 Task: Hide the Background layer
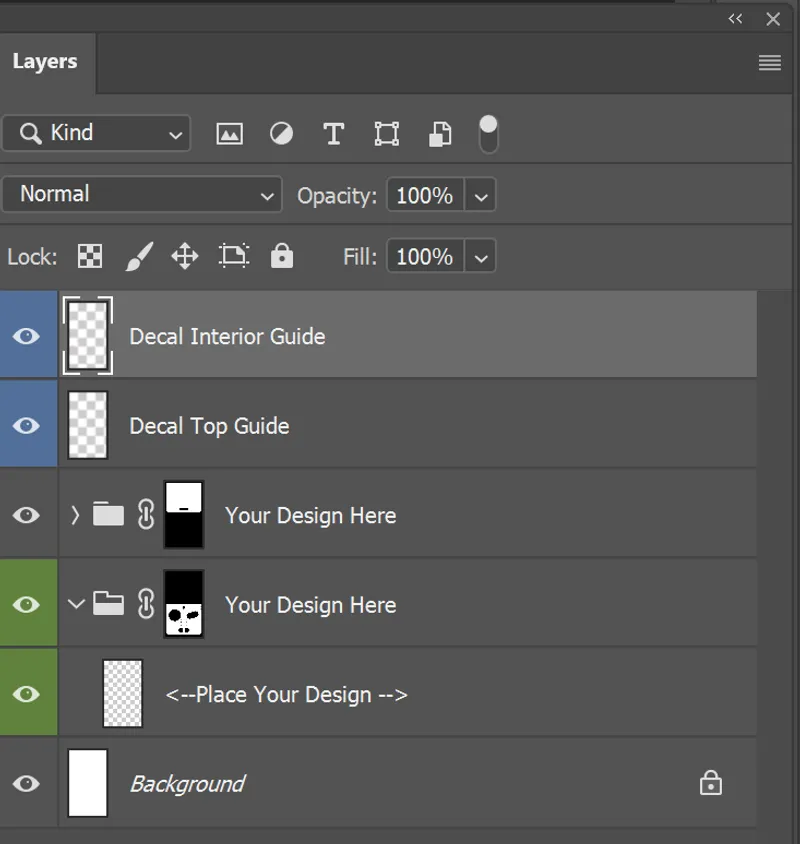point(27,784)
